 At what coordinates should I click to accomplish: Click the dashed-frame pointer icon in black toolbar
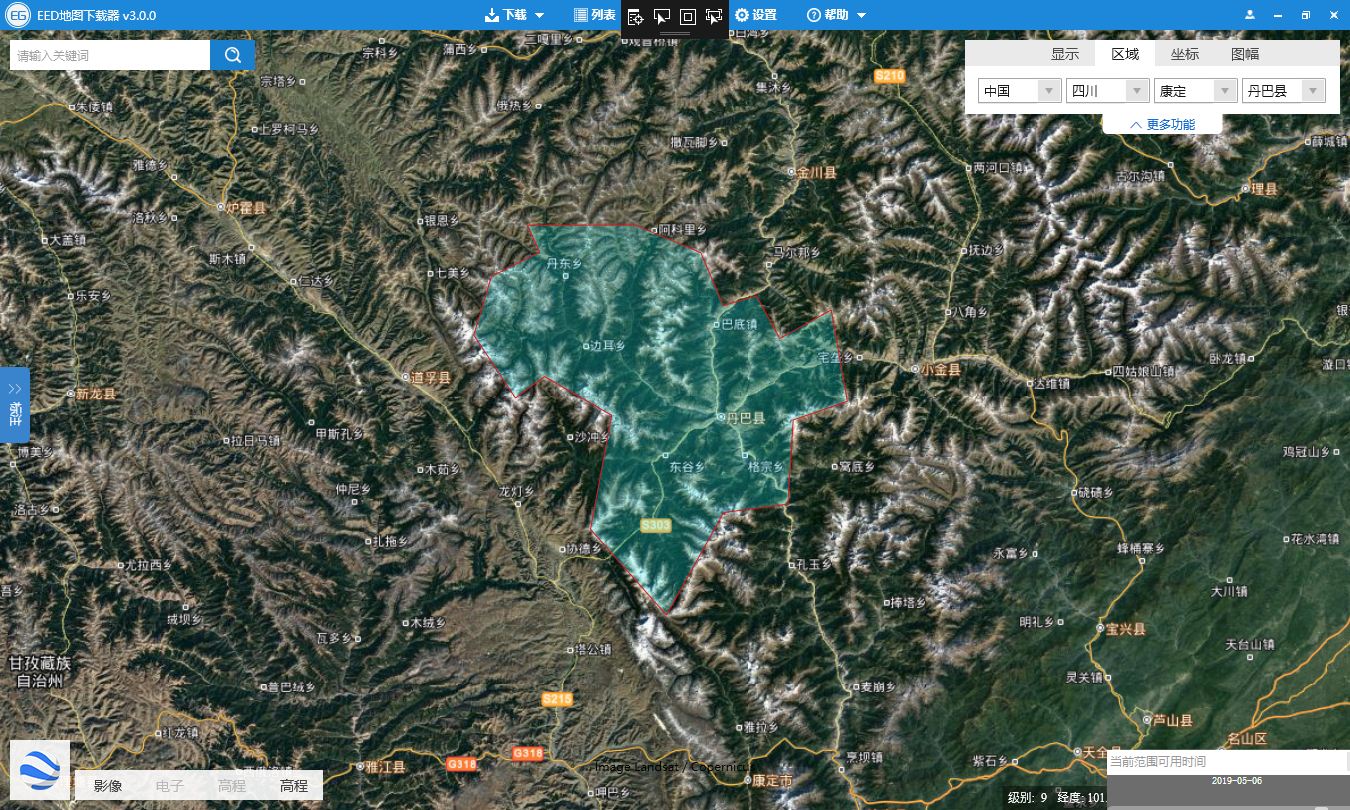713,16
